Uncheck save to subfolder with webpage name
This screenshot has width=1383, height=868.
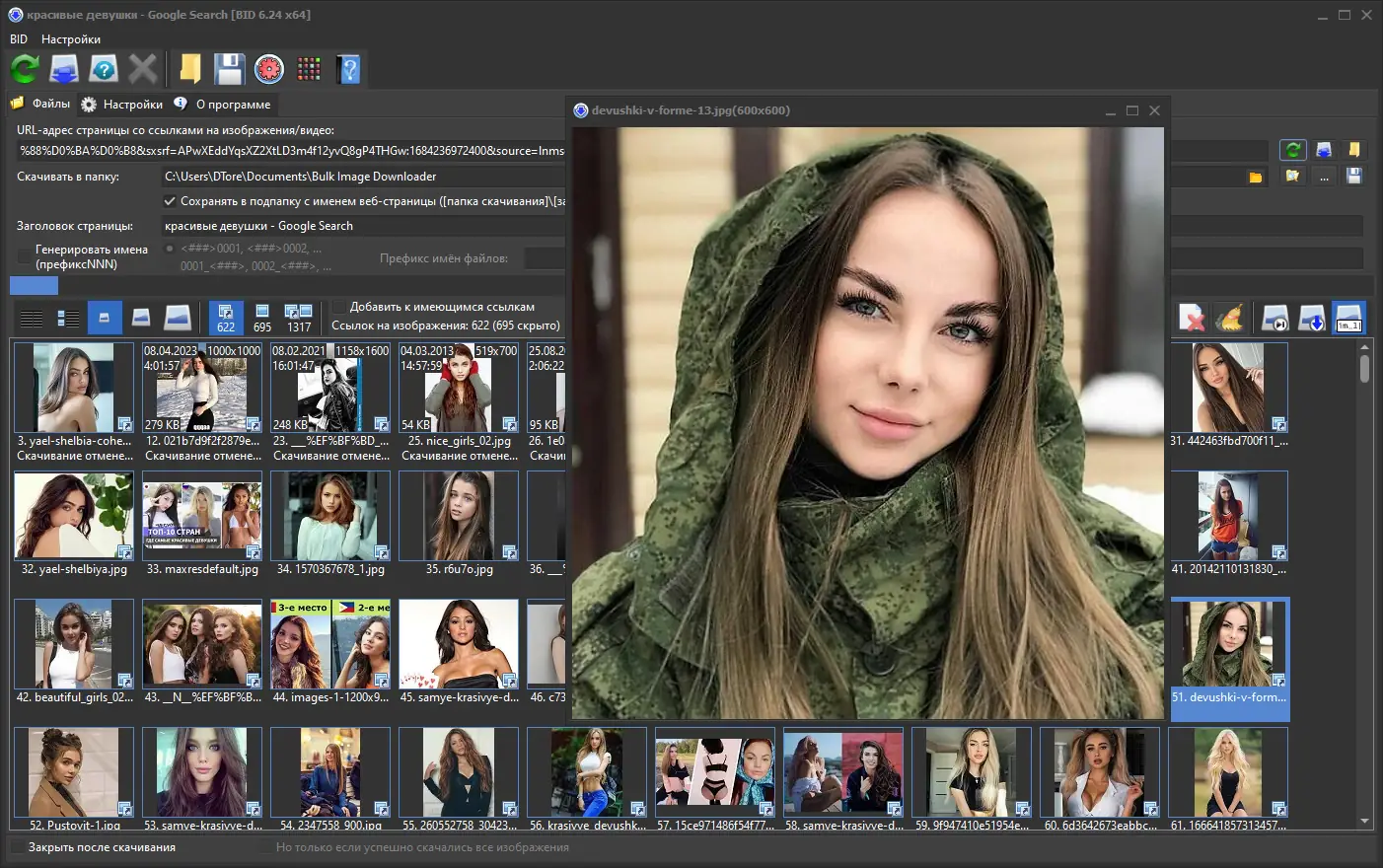pos(170,201)
